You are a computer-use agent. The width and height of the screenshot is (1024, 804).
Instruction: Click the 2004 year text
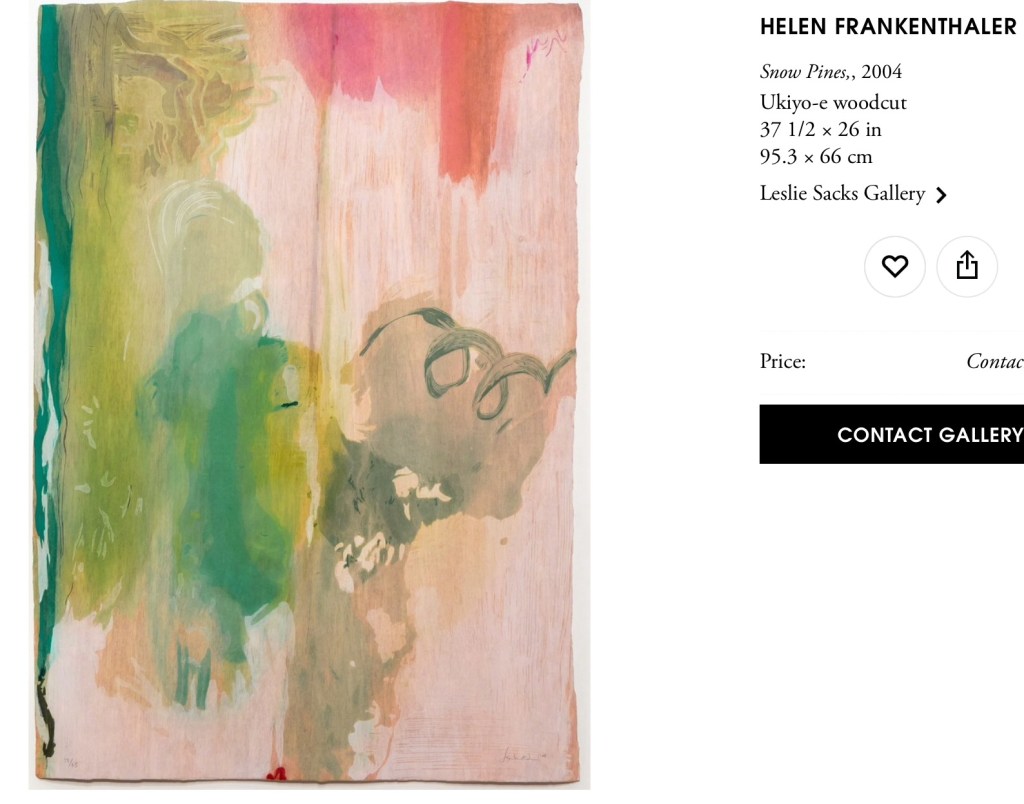(882, 71)
